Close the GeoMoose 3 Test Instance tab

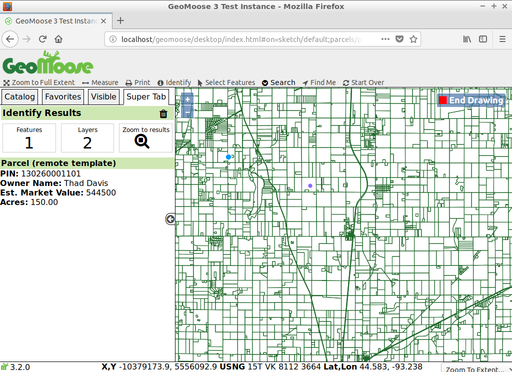[104, 21]
